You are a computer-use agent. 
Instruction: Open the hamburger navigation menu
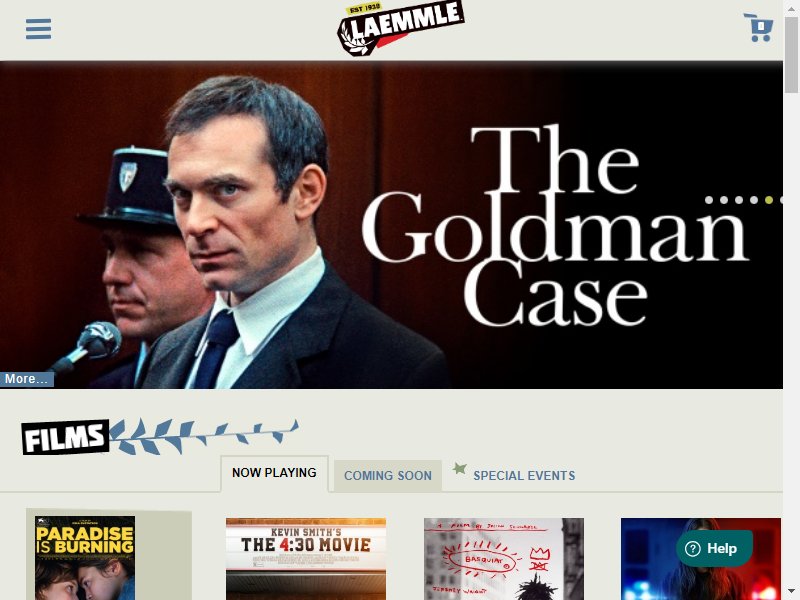pos(38,29)
